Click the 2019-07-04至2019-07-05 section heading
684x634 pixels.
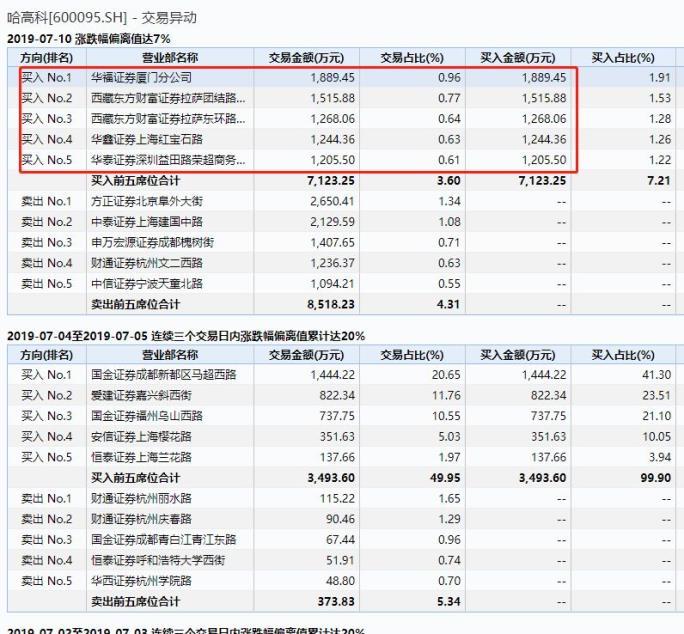click(185, 335)
